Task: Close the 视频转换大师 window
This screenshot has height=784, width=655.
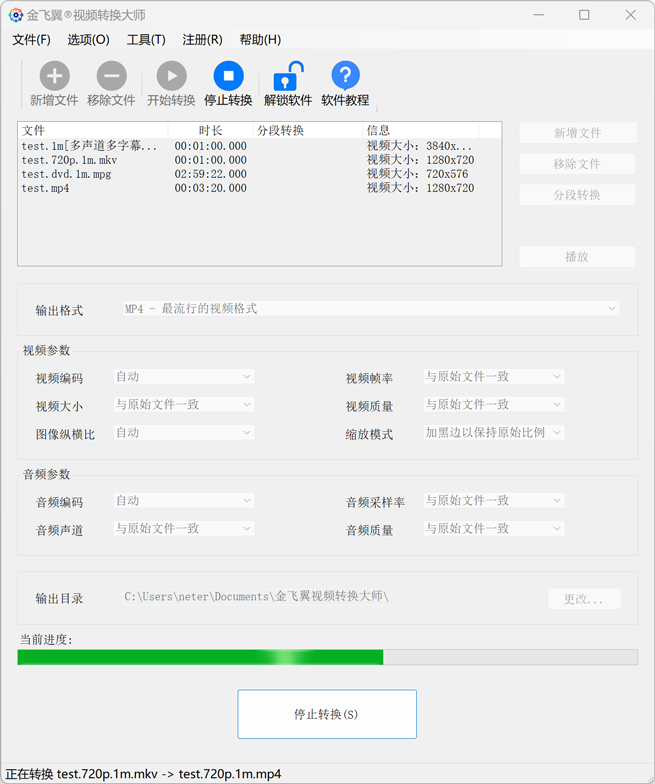Action: coord(630,15)
